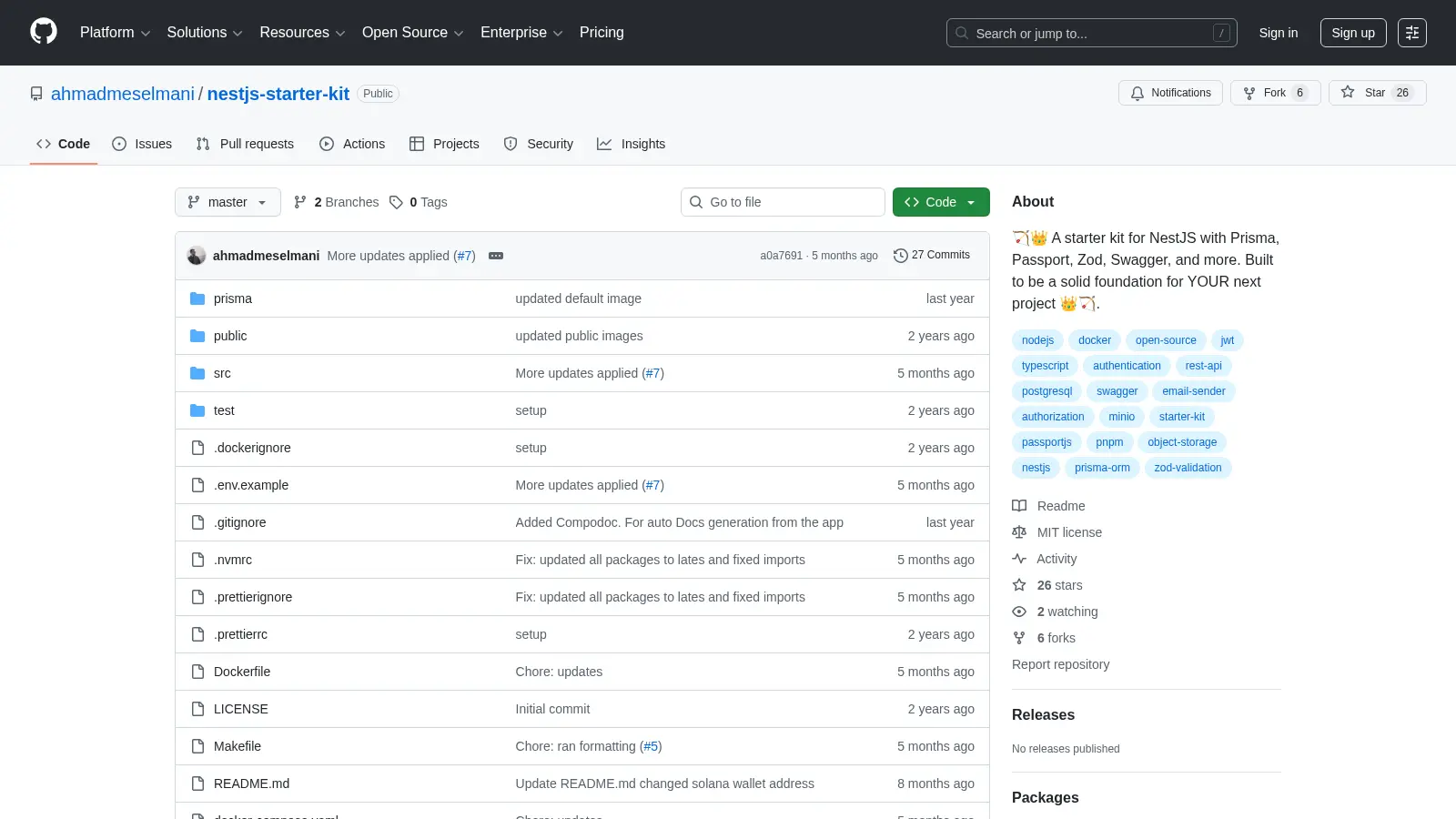Click Report repository link
Viewport: 1456px width, 819px height.
point(1060,664)
